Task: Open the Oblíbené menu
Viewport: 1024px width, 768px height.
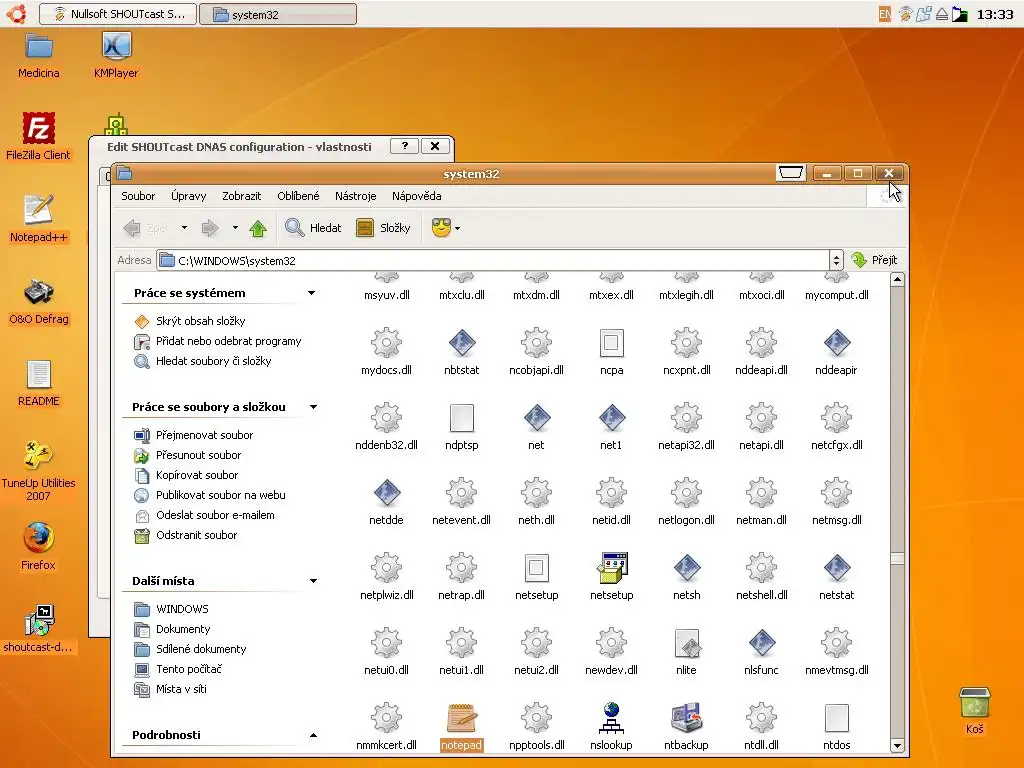Action: tap(298, 196)
